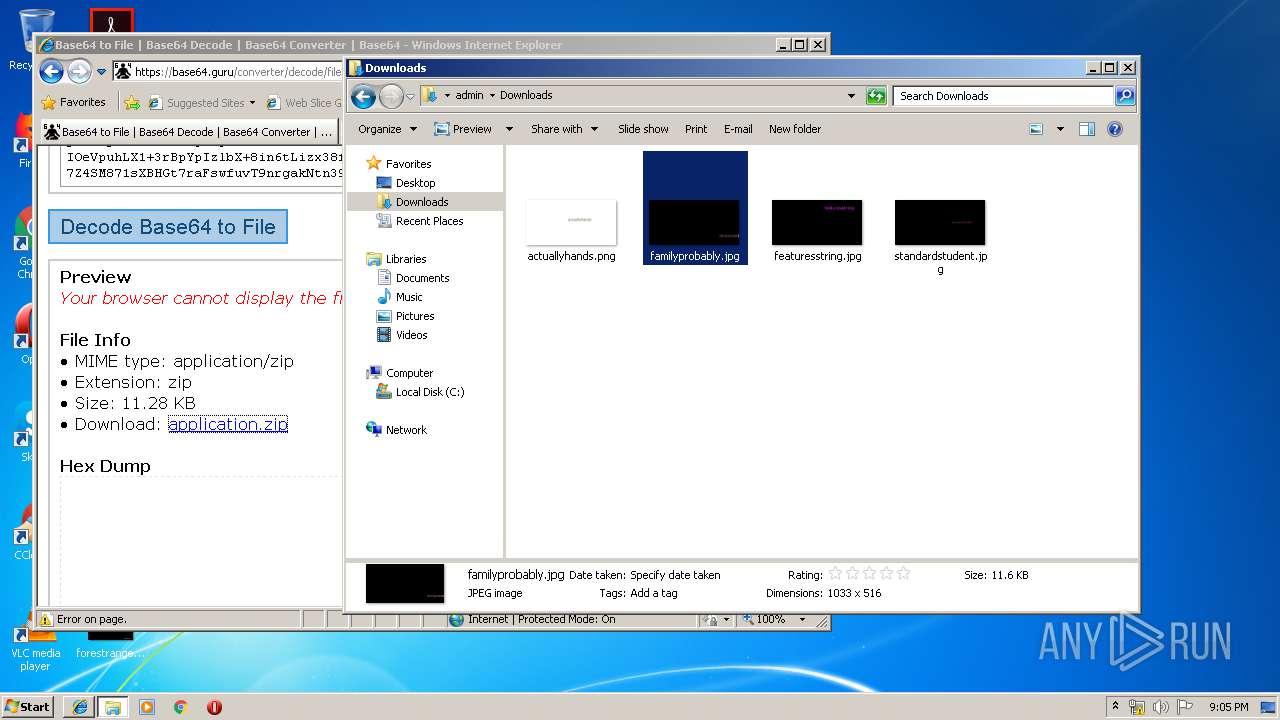Download the application.zip link
The width and height of the screenshot is (1280, 720).
(x=228, y=424)
